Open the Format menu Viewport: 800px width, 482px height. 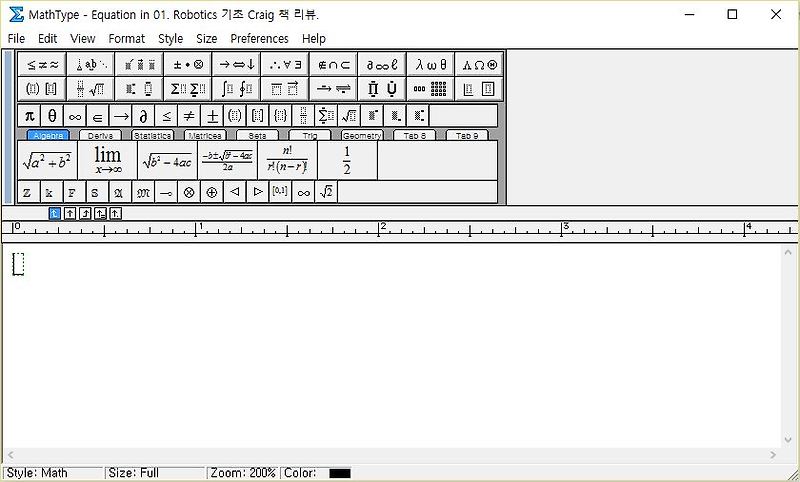tap(127, 39)
